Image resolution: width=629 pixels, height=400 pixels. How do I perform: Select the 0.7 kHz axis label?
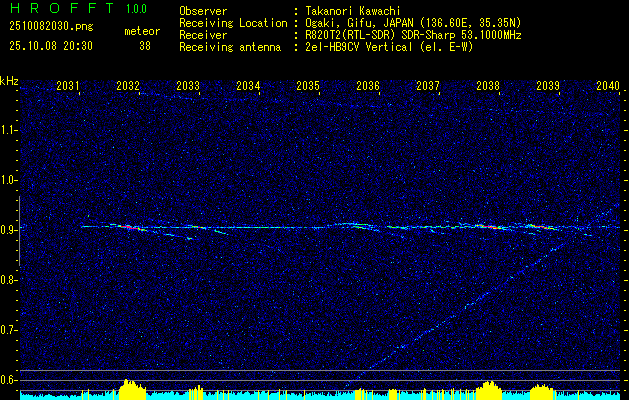pyautogui.click(x=8, y=330)
